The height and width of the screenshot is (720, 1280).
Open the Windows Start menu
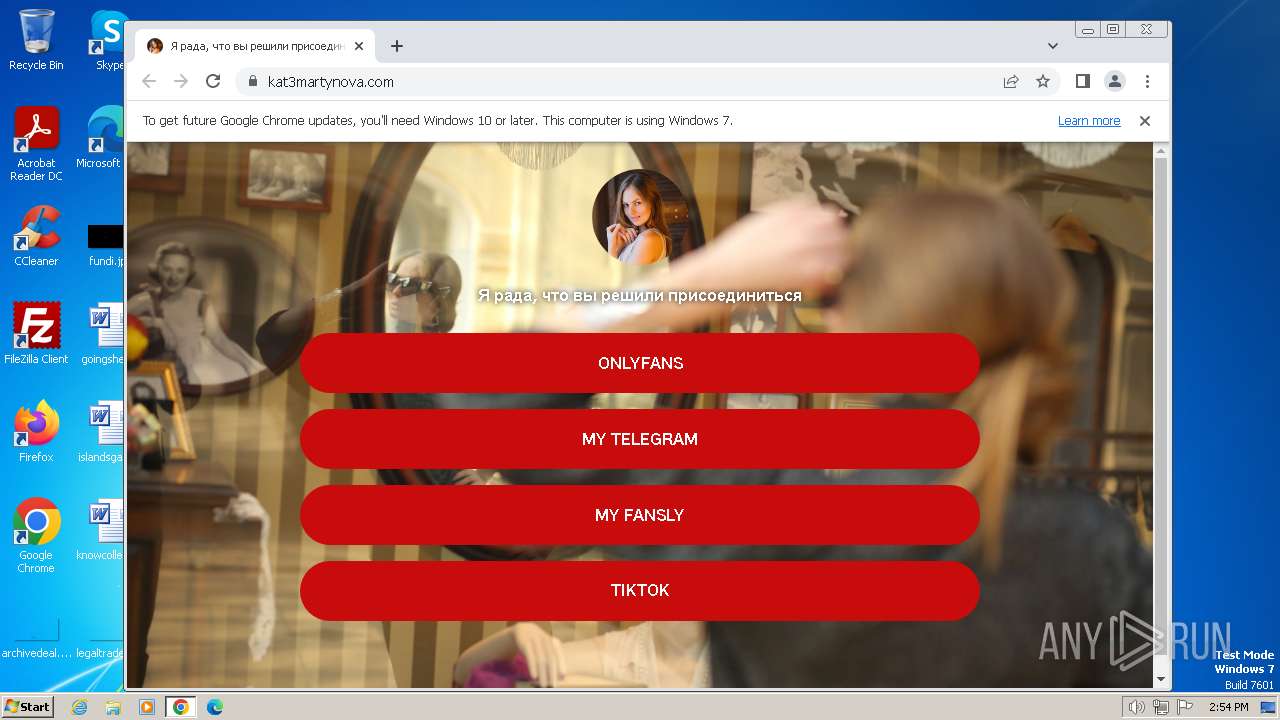27,707
